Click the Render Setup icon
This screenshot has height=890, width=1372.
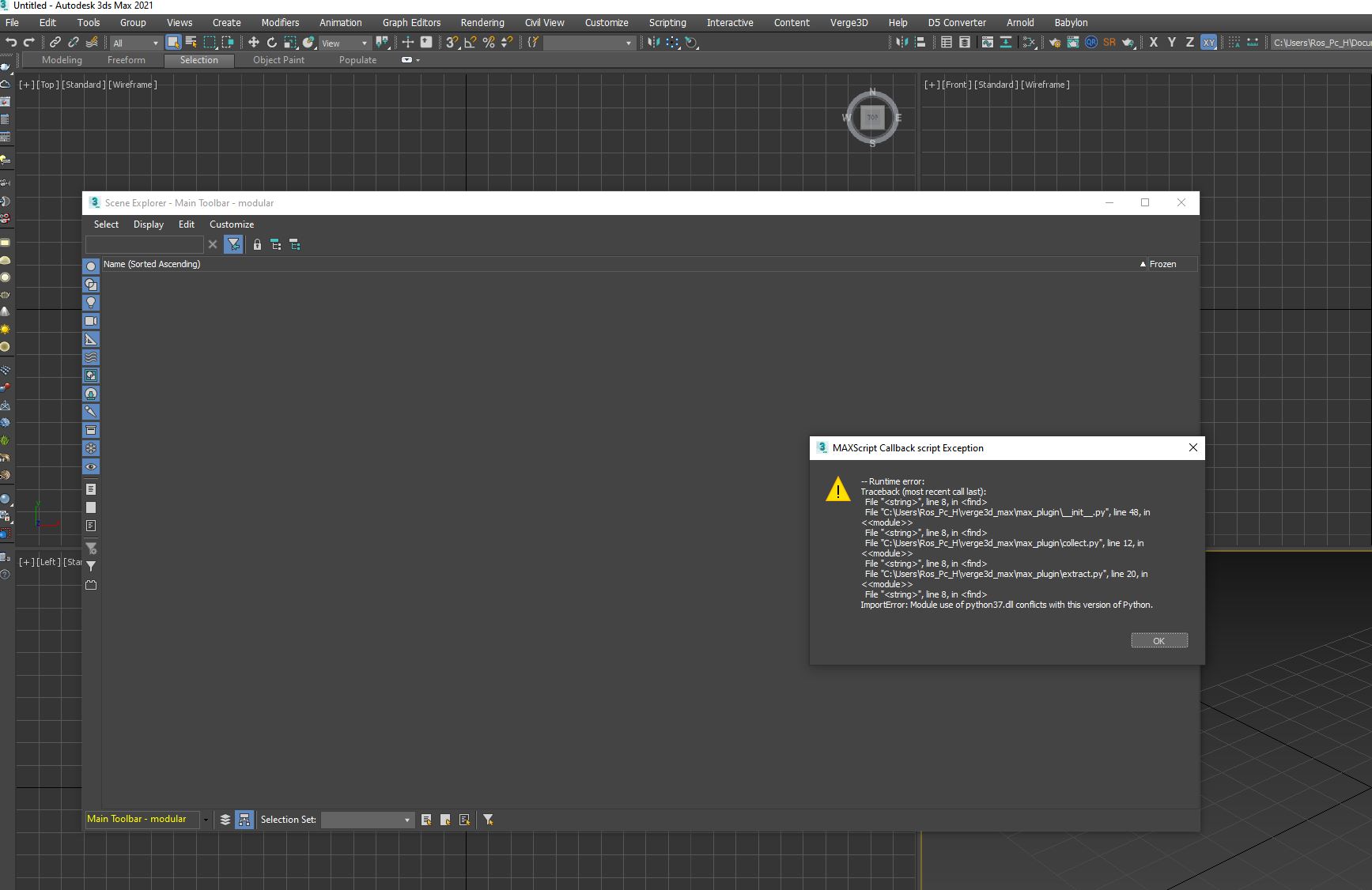tap(1055, 42)
